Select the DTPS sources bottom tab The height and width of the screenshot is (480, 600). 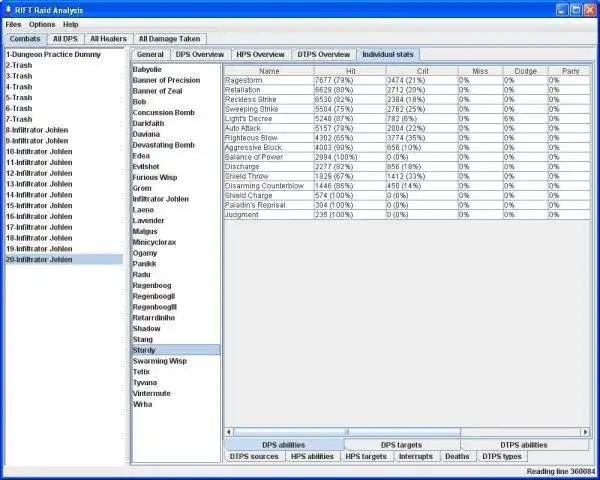[x=254, y=456]
